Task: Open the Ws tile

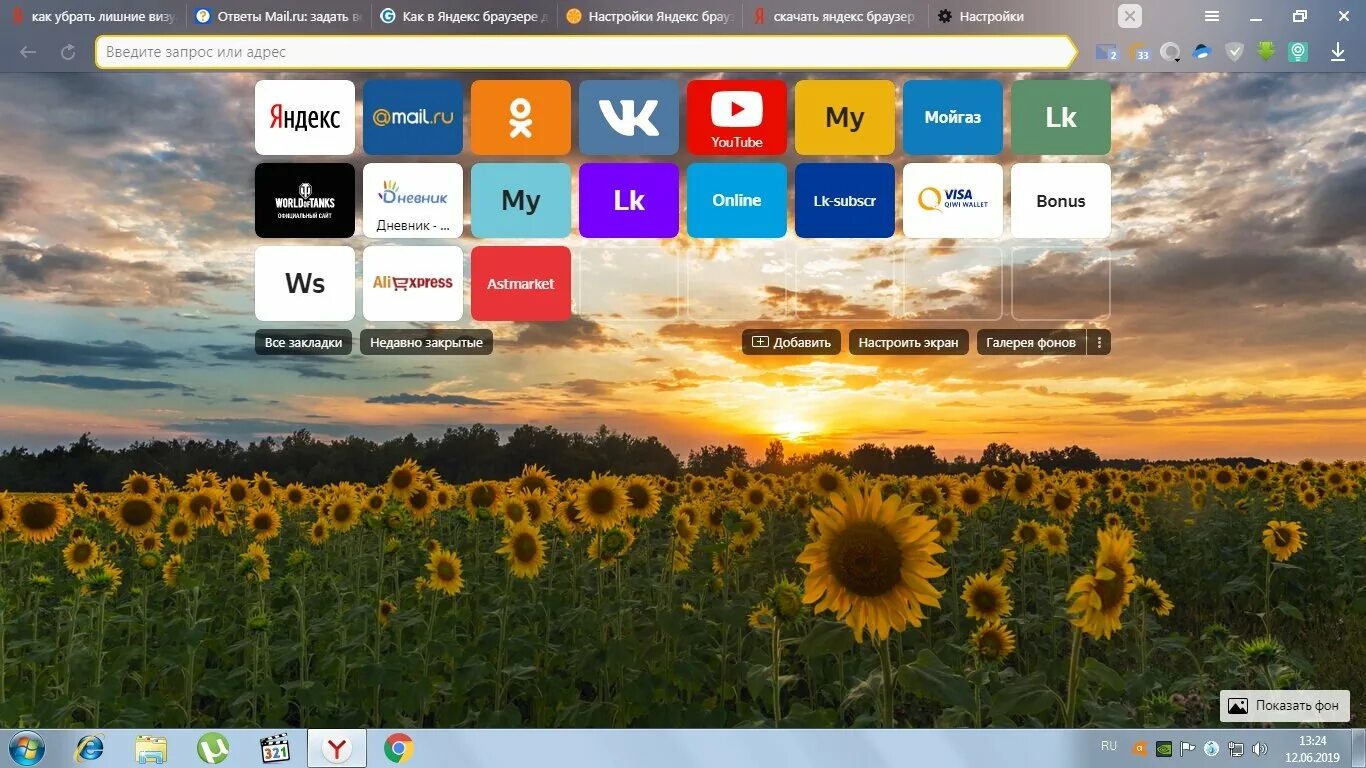Action: tap(305, 283)
